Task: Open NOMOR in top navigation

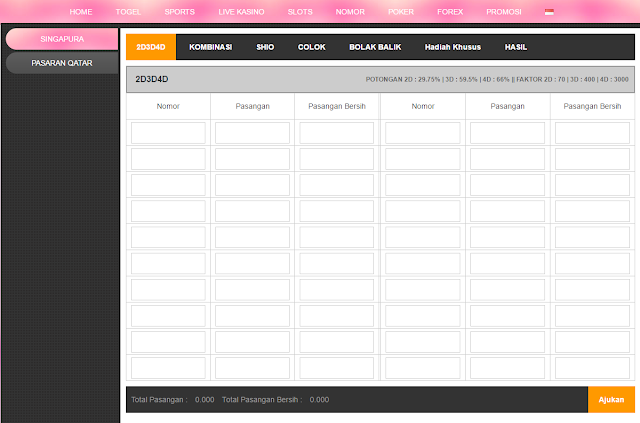Action: coord(350,12)
